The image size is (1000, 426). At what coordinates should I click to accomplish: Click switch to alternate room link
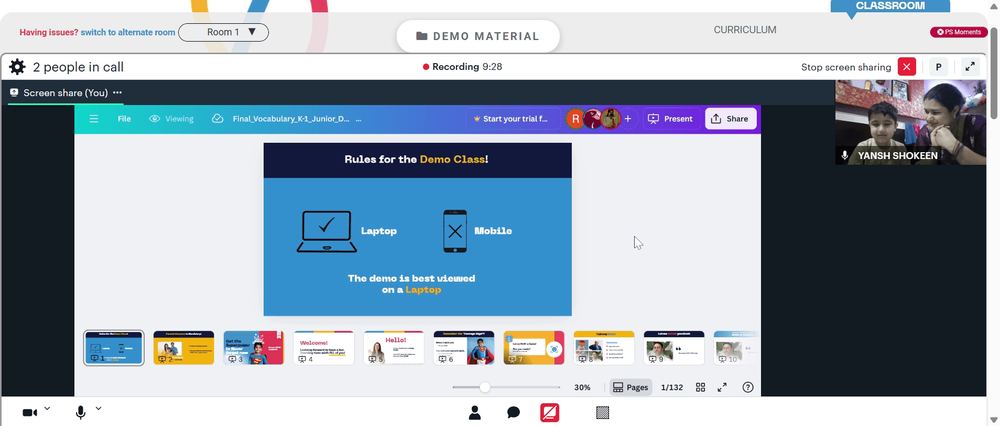[128, 32]
